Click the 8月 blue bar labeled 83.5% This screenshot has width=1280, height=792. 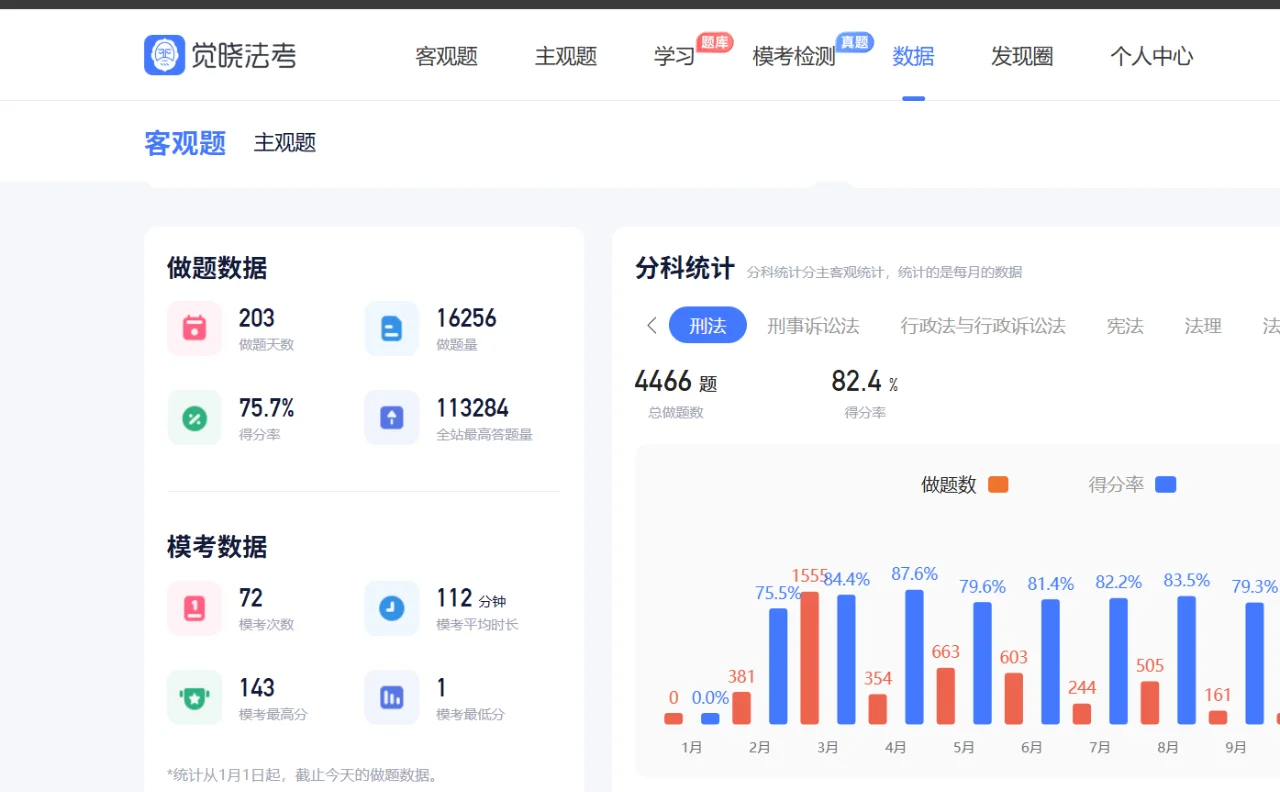point(1187,660)
